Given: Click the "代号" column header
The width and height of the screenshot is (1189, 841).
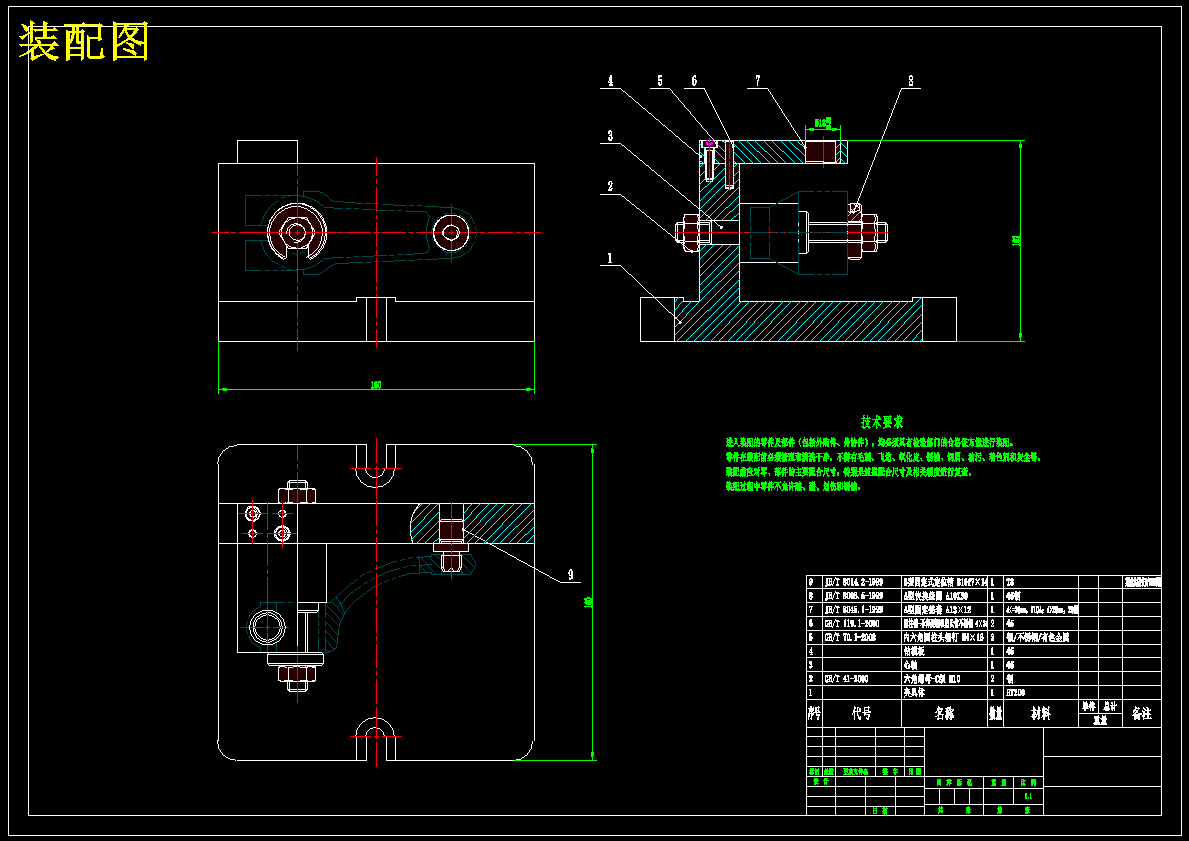Looking at the screenshot, I should tap(861, 713).
